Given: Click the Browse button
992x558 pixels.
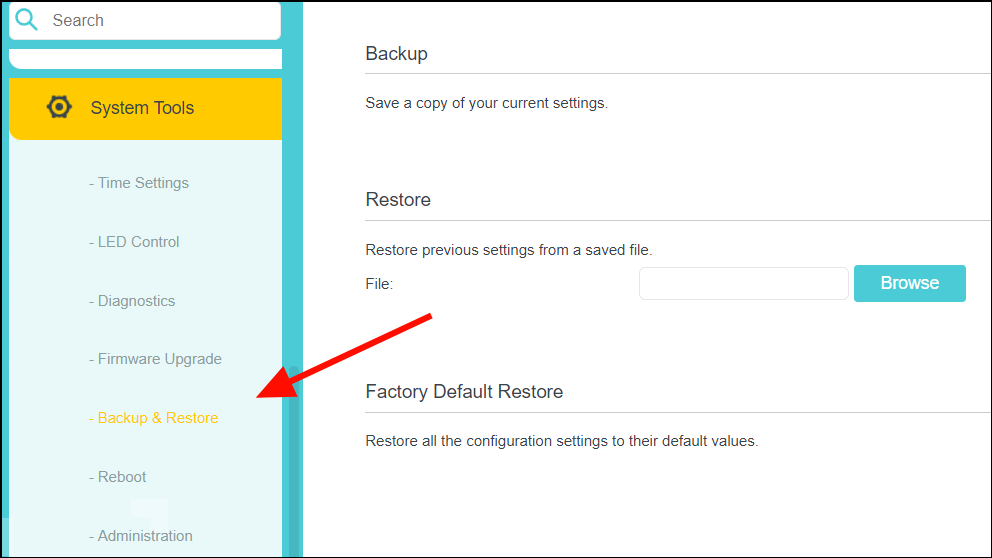Looking at the screenshot, I should (x=910, y=283).
